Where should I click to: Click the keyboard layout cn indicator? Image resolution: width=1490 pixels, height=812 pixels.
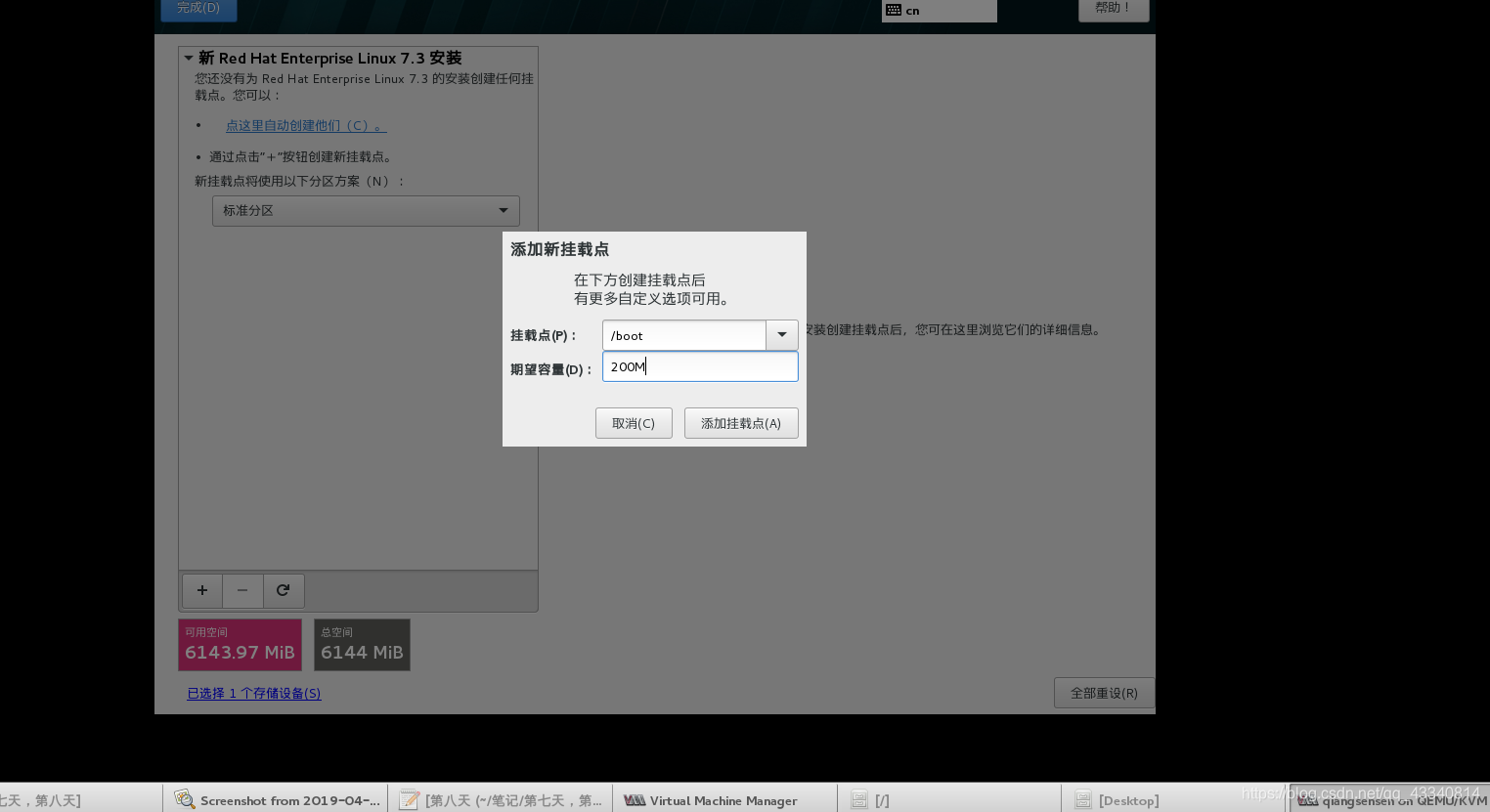(x=939, y=11)
